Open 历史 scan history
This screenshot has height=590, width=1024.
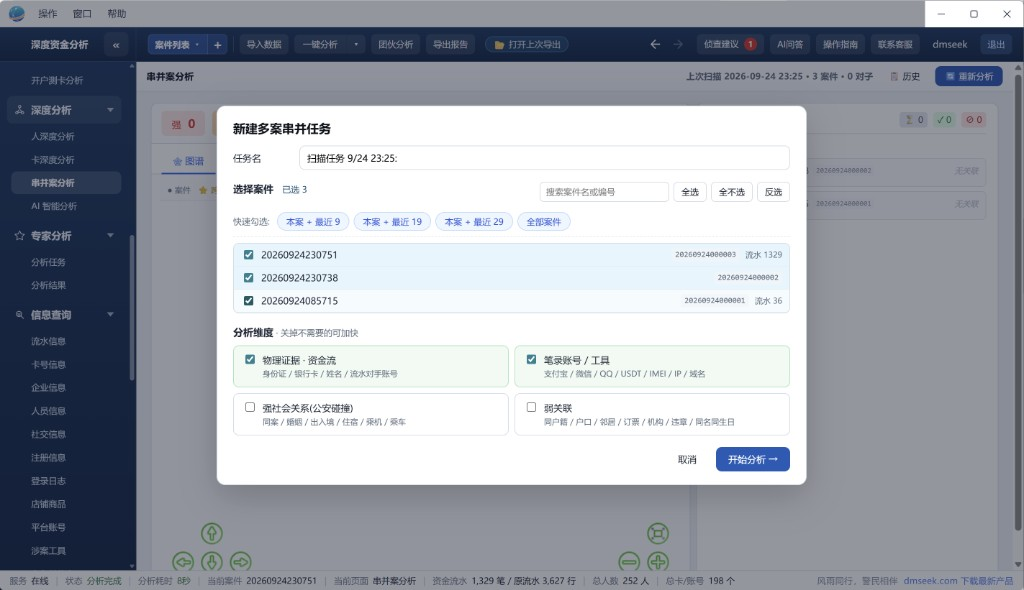coord(905,76)
